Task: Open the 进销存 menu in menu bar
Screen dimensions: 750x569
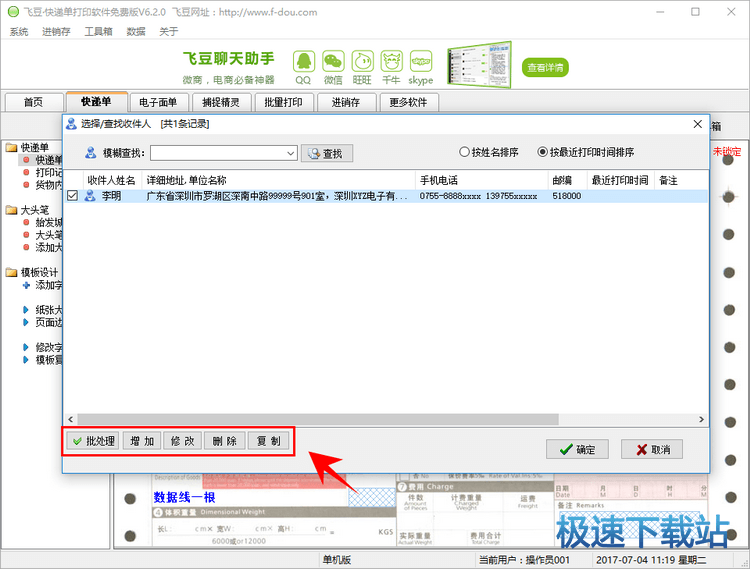Action: (56, 32)
